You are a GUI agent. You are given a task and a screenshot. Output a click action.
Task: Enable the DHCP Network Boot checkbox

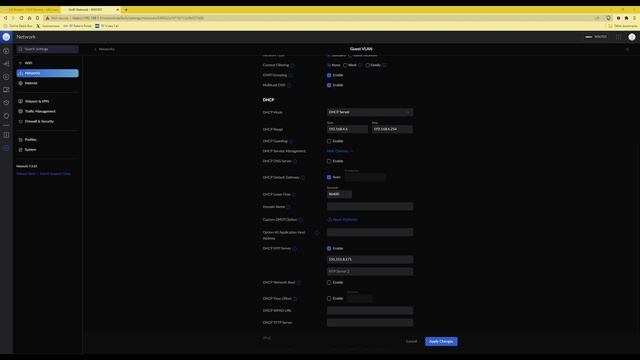(329, 282)
